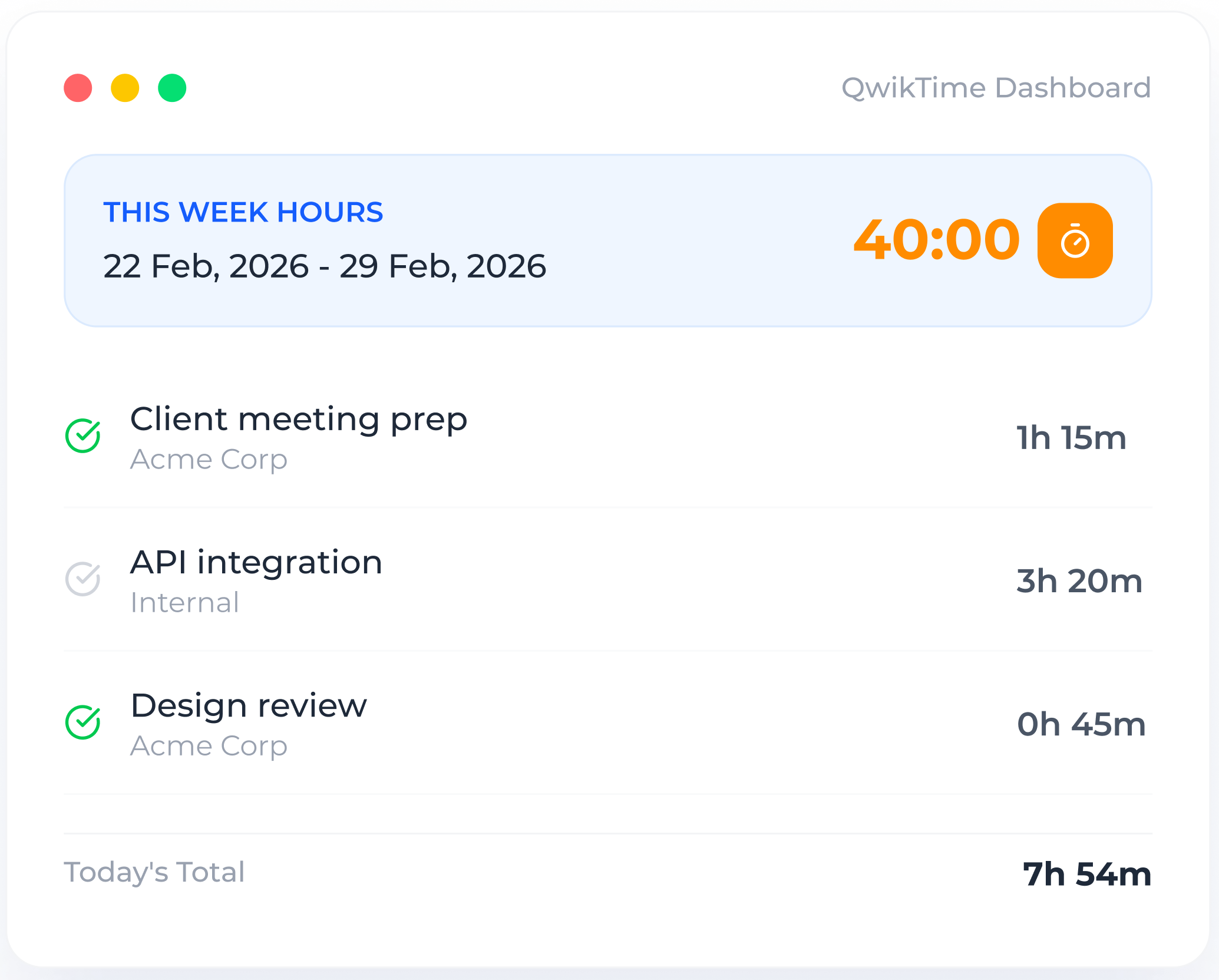Click the 7h 54m total time
This screenshot has width=1219, height=980.
1086,874
